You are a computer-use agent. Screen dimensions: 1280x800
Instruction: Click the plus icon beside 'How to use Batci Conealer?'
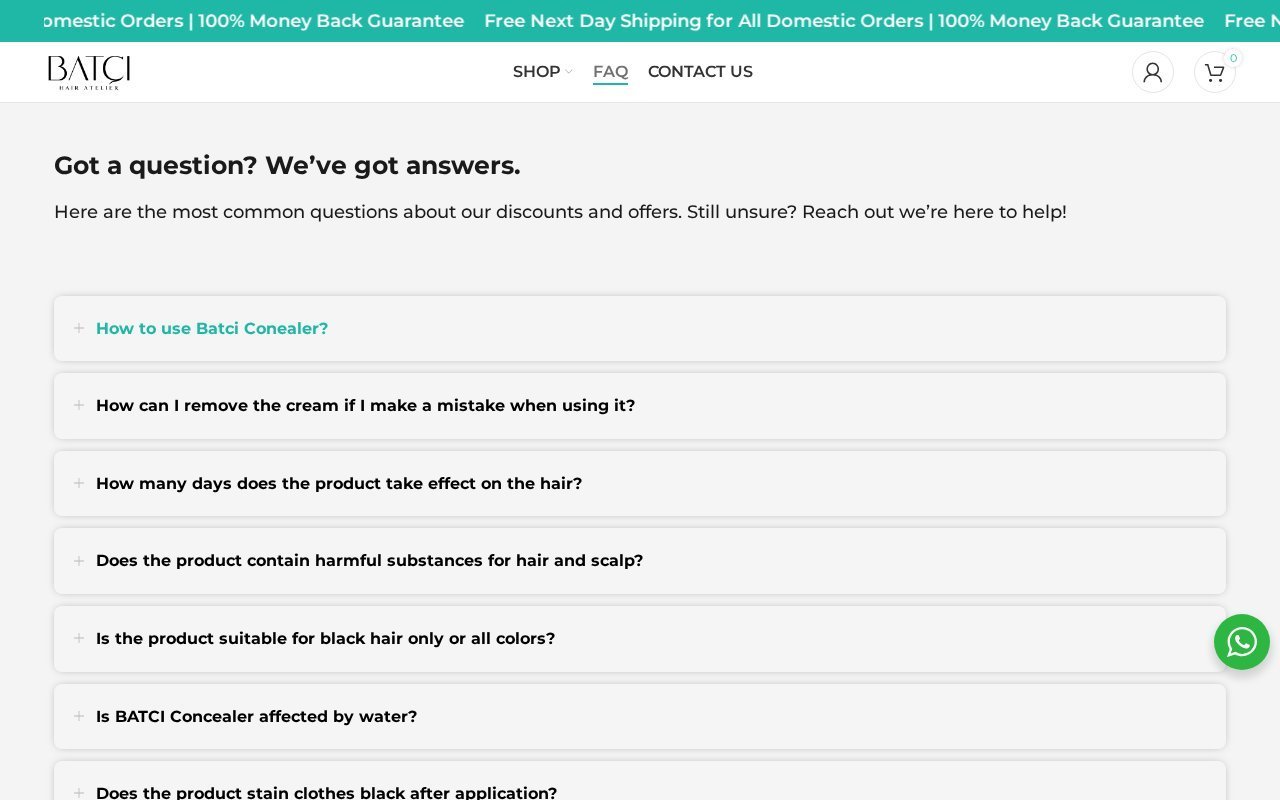pyautogui.click(x=79, y=328)
